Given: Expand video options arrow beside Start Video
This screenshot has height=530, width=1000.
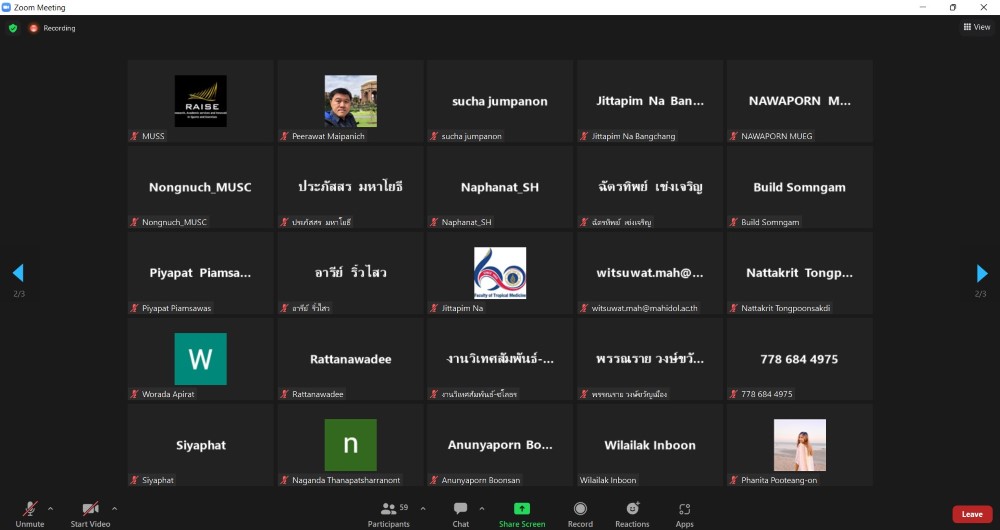Looking at the screenshot, I should [x=114, y=508].
